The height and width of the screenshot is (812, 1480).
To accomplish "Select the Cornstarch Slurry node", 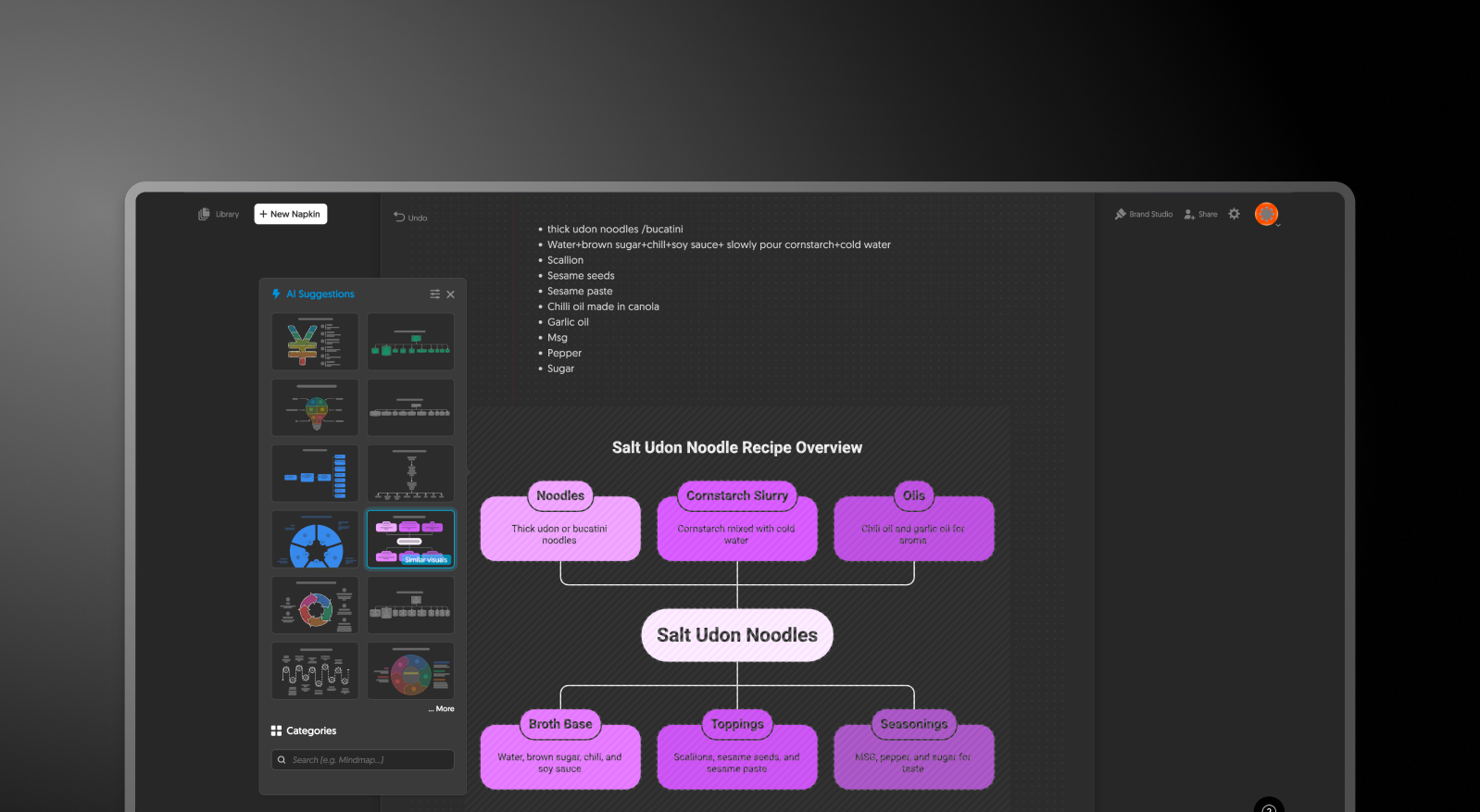I will [x=737, y=521].
